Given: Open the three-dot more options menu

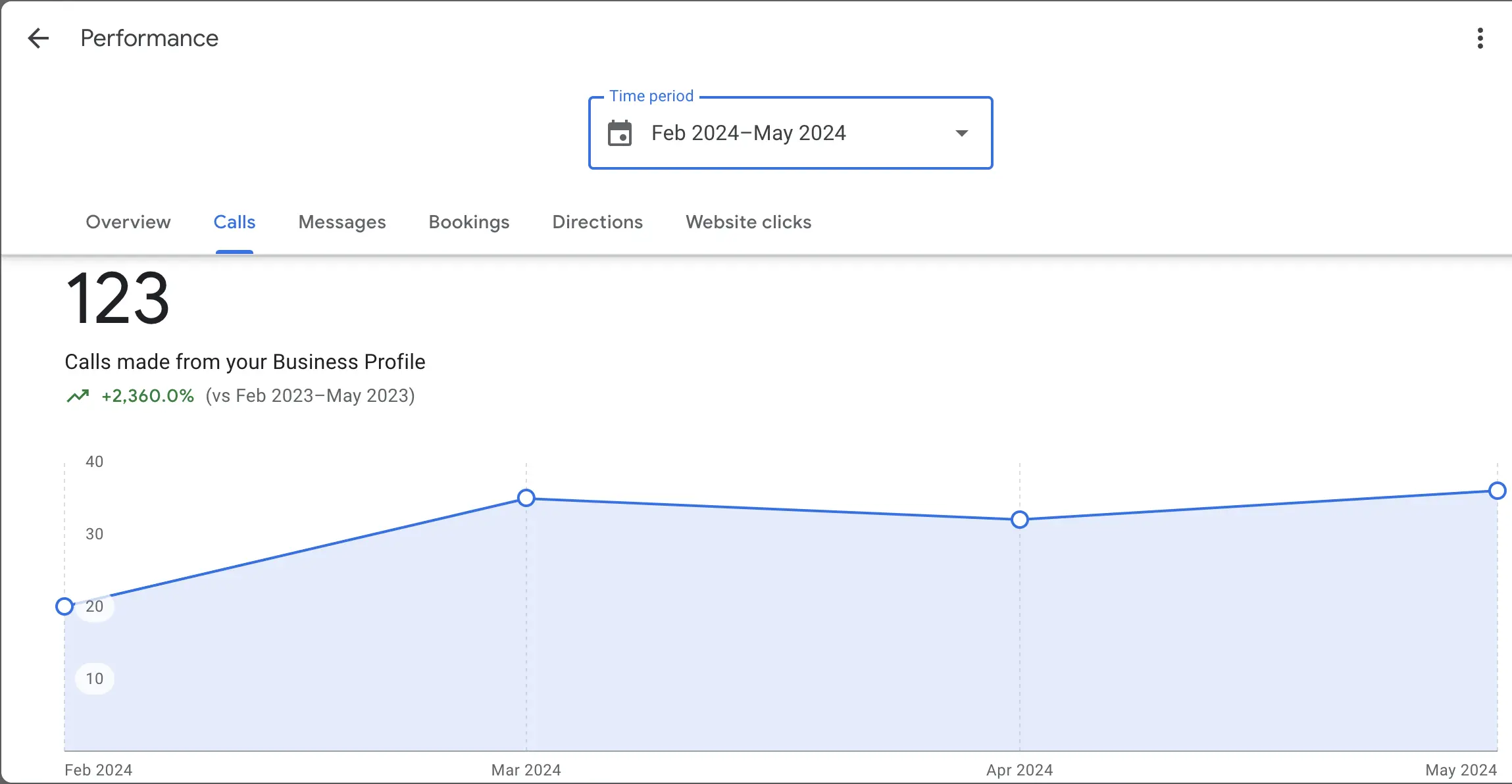Looking at the screenshot, I should pyautogui.click(x=1480, y=38).
